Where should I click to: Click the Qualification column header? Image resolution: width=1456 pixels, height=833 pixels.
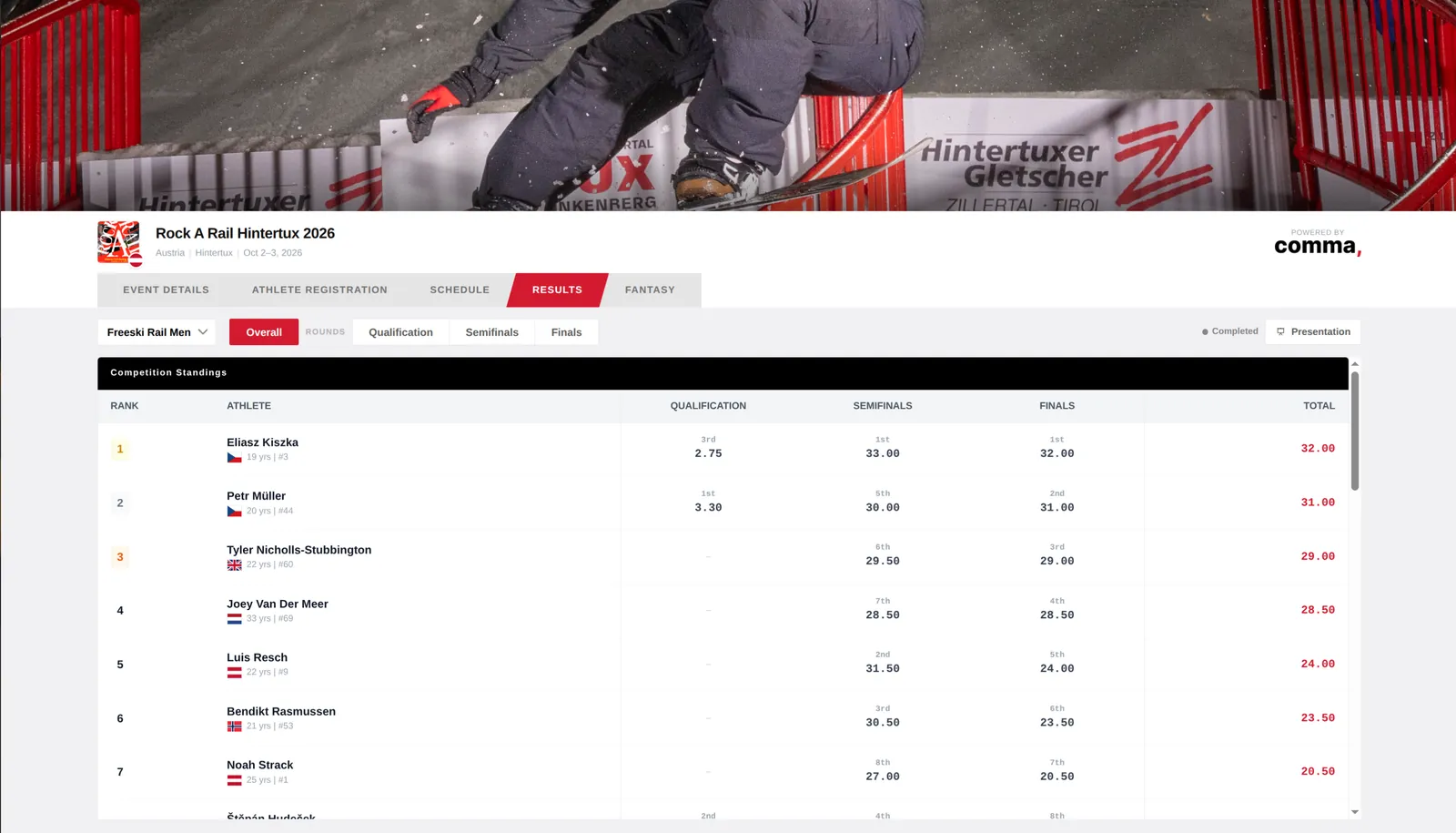(708, 406)
